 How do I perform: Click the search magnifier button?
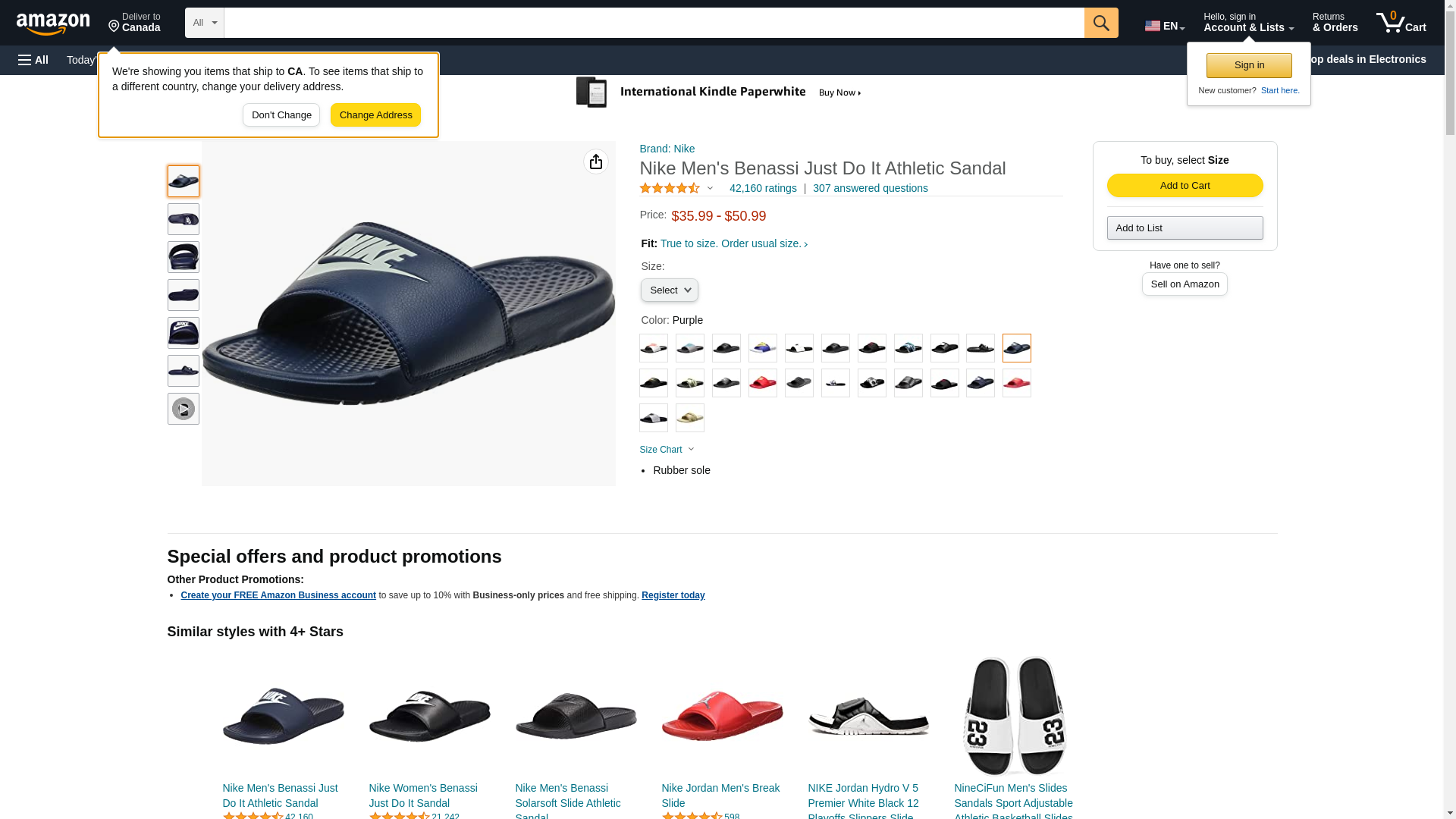point(1100,23)
